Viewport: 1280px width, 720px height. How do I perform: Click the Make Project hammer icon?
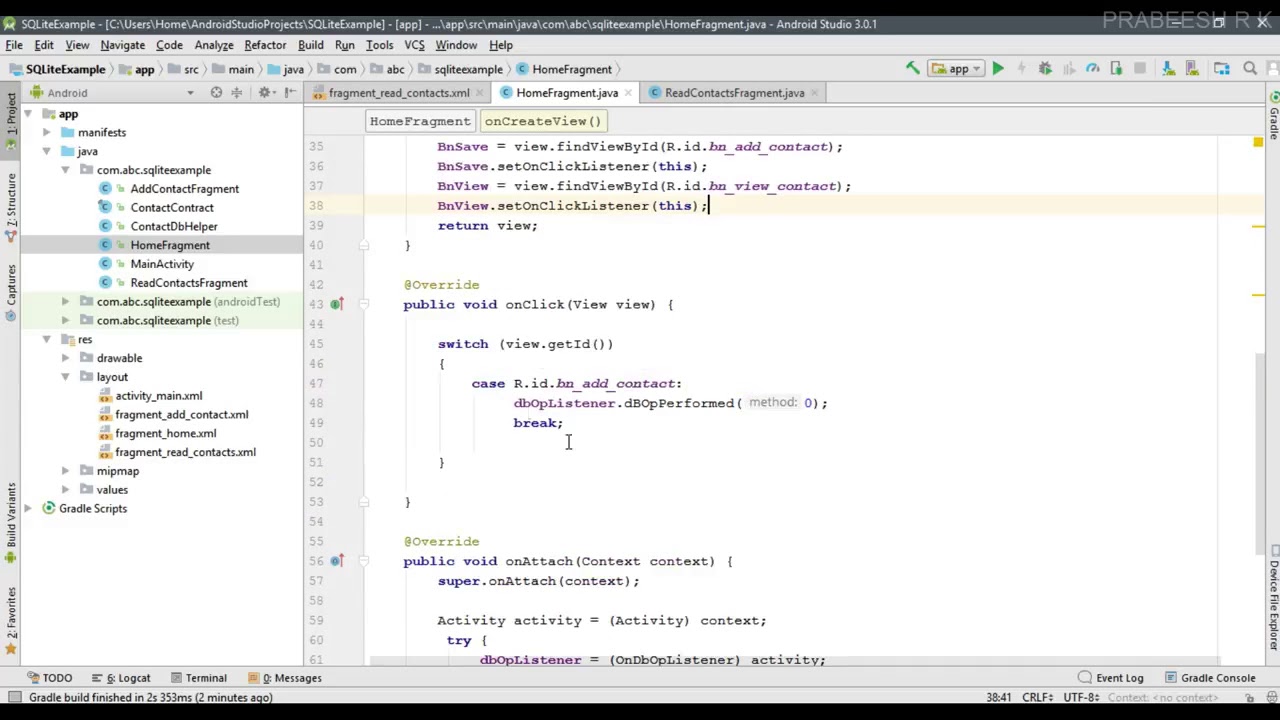pyautogui.click(x=912, y=69)
